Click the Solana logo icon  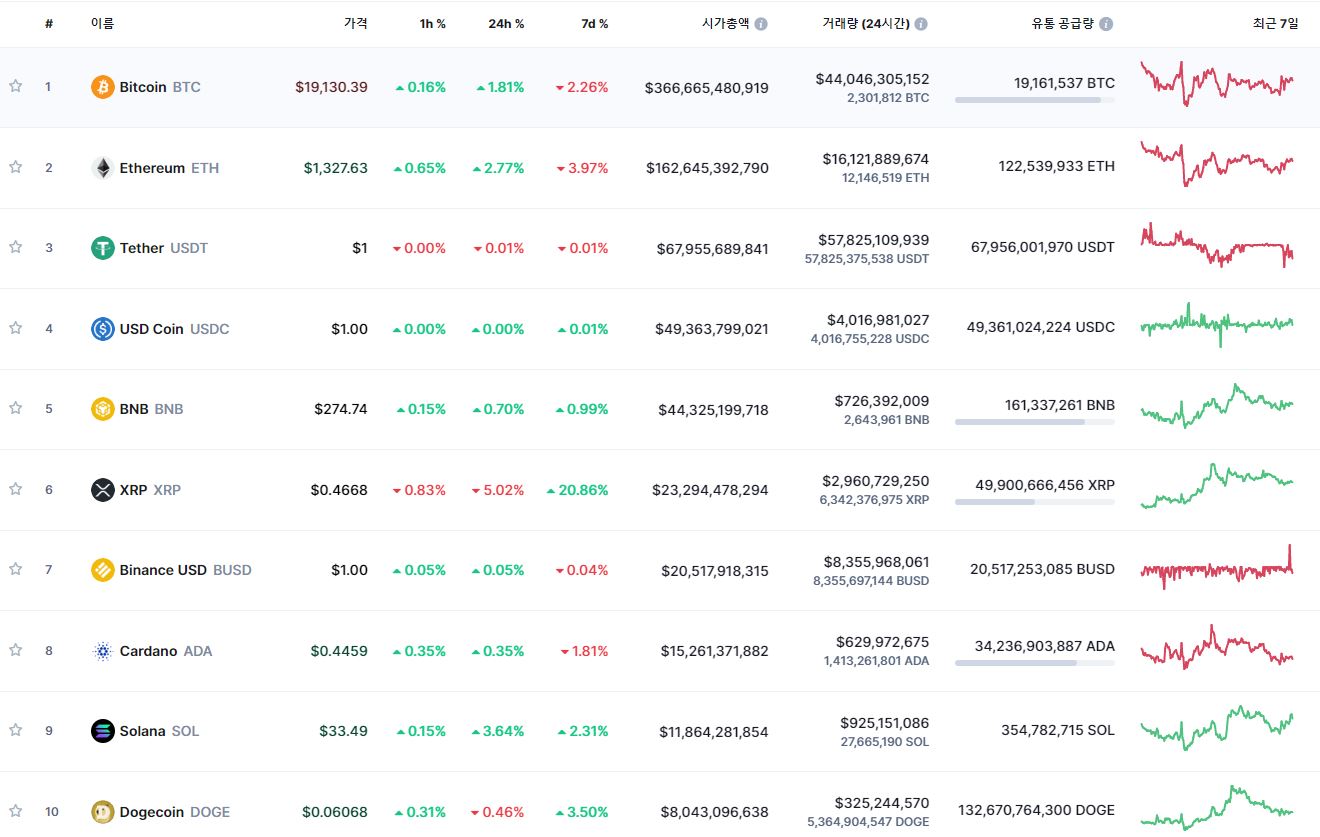pos(103,731)
